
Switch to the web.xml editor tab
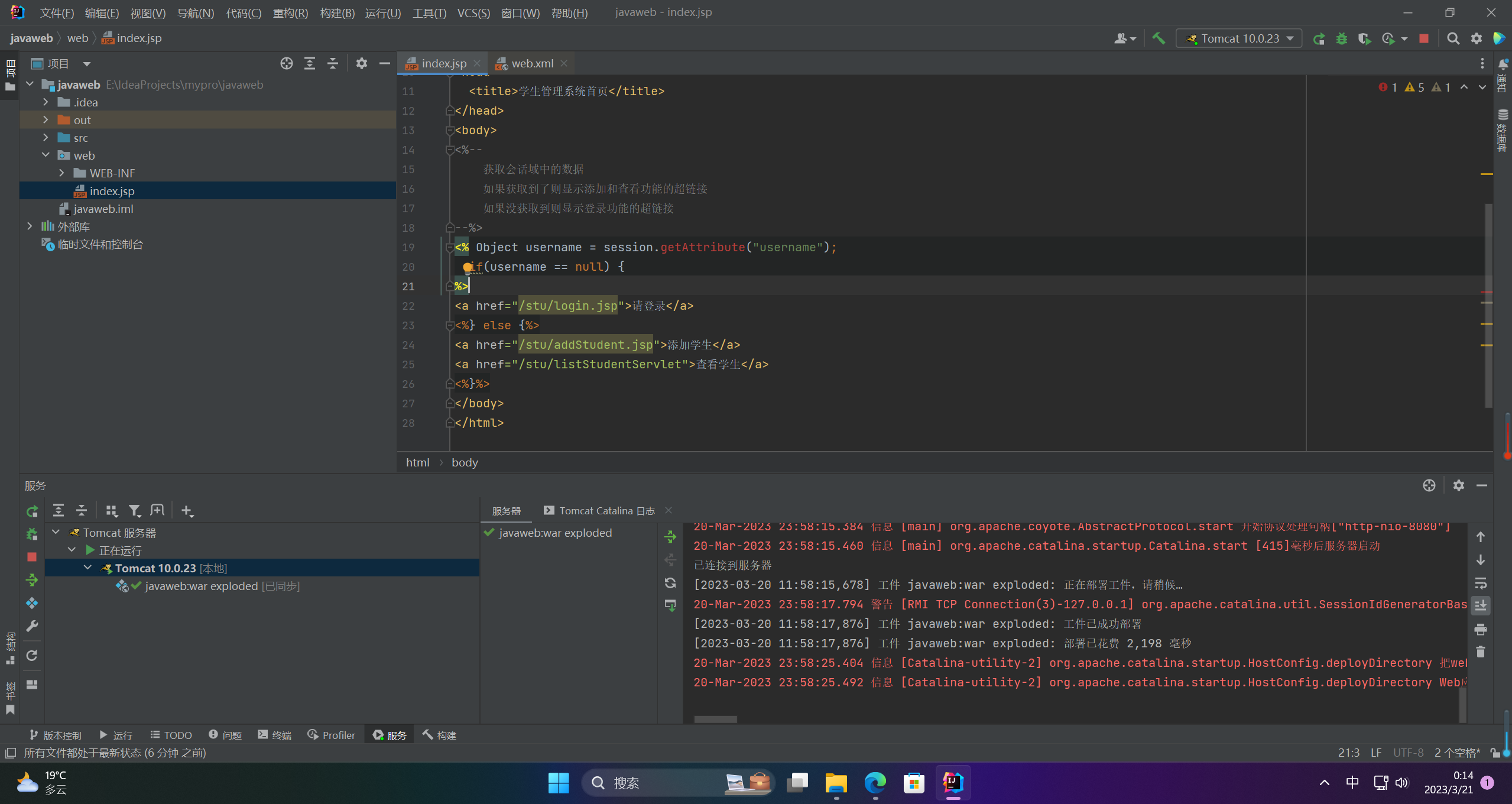(x=531, y=63)
